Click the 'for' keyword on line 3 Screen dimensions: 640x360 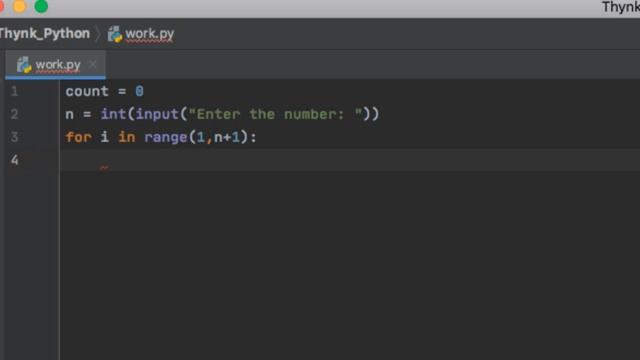click(x=78, y=137)
